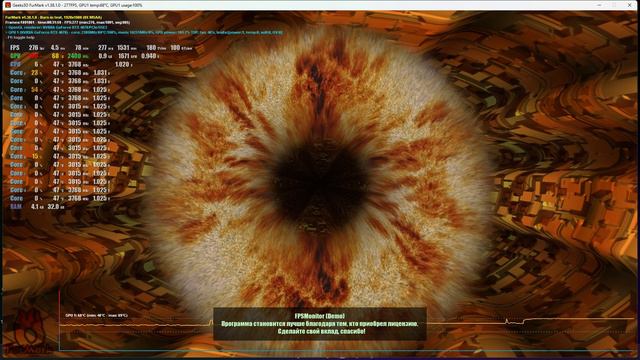Click the fan speed value 1671
The image size is (640, 360).
[x=124, y=56]
